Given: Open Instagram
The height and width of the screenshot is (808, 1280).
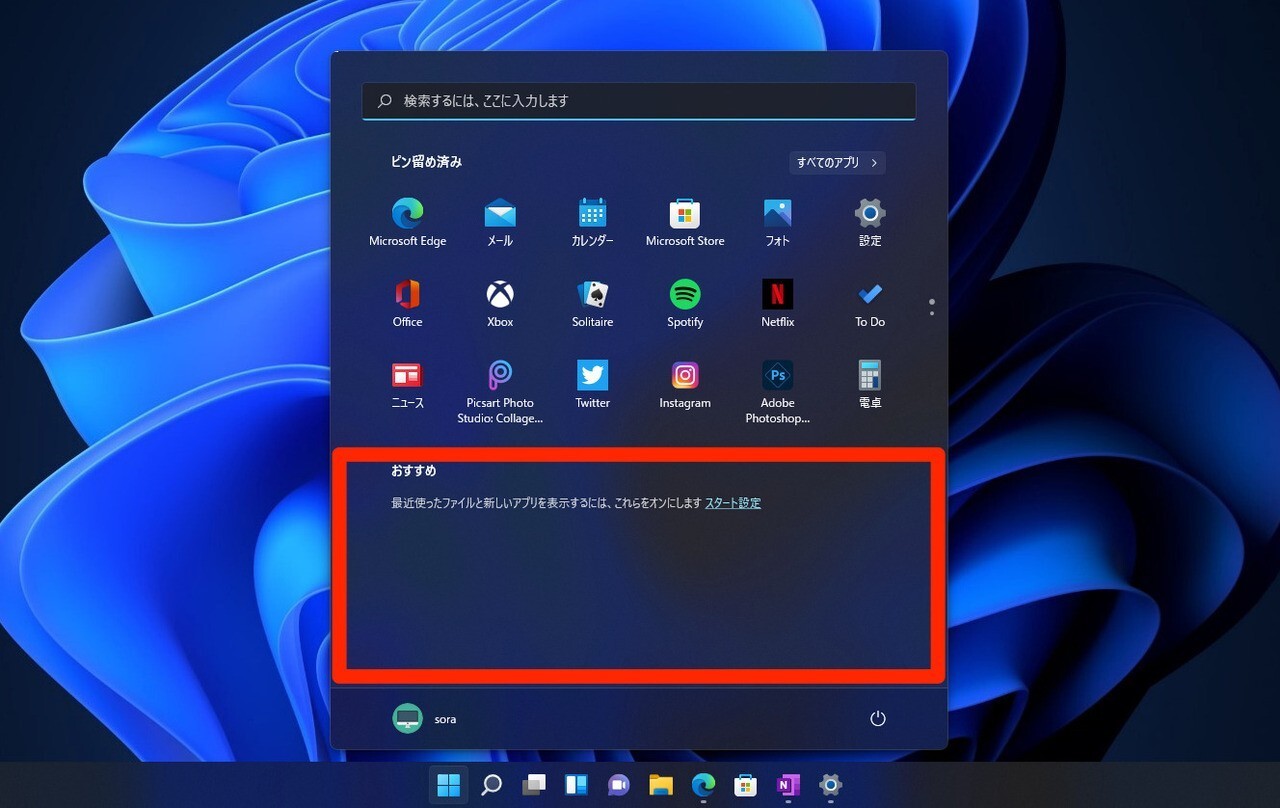Looking at the screenshot, I should pos(685,385).
